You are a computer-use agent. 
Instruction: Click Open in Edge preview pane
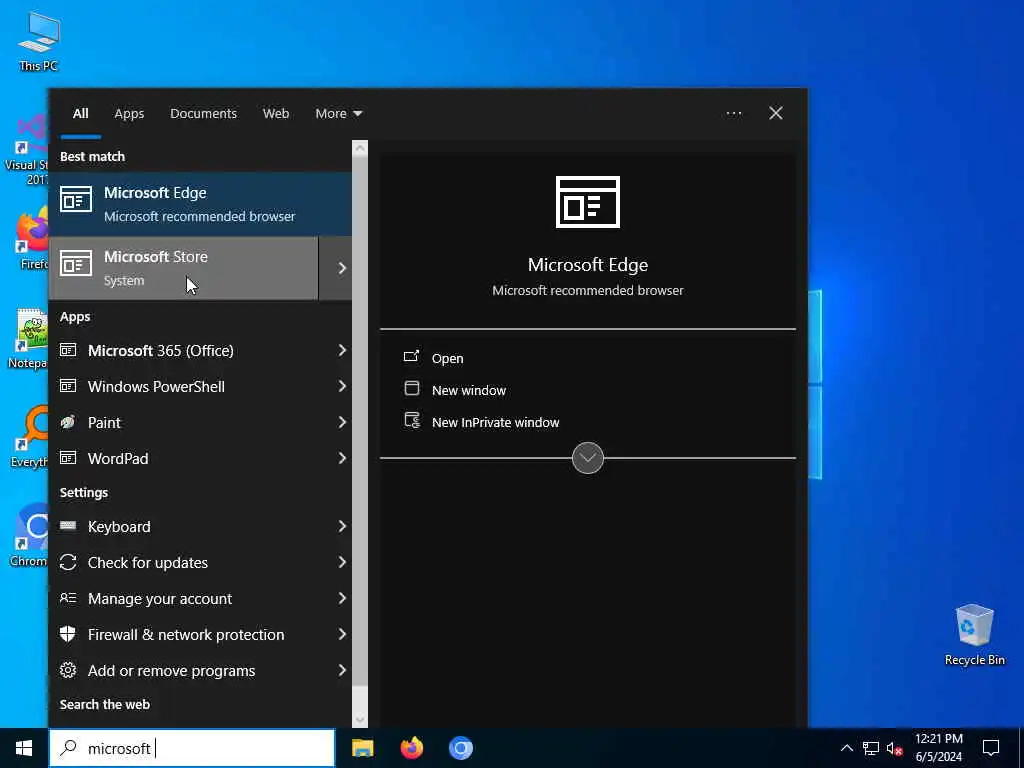(447, 359)
